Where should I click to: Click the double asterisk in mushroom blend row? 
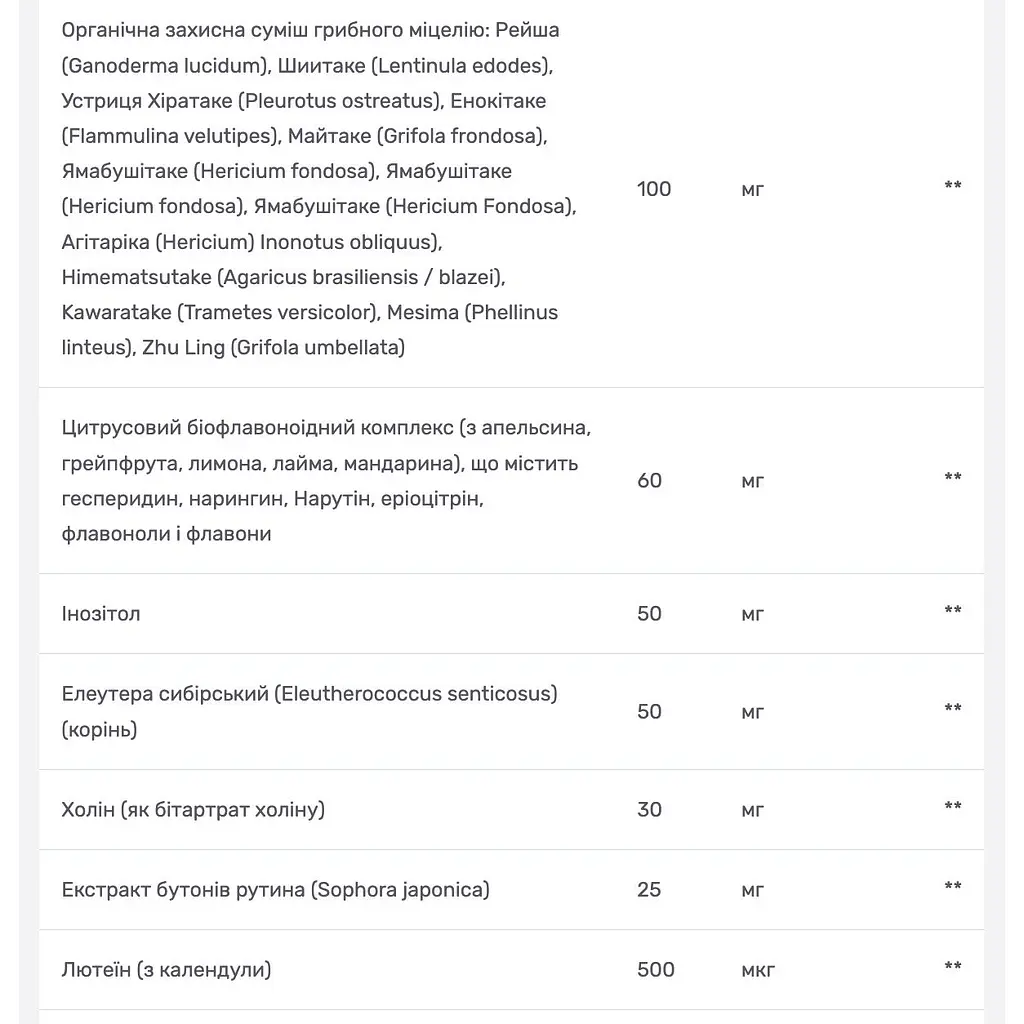point(953,185)
